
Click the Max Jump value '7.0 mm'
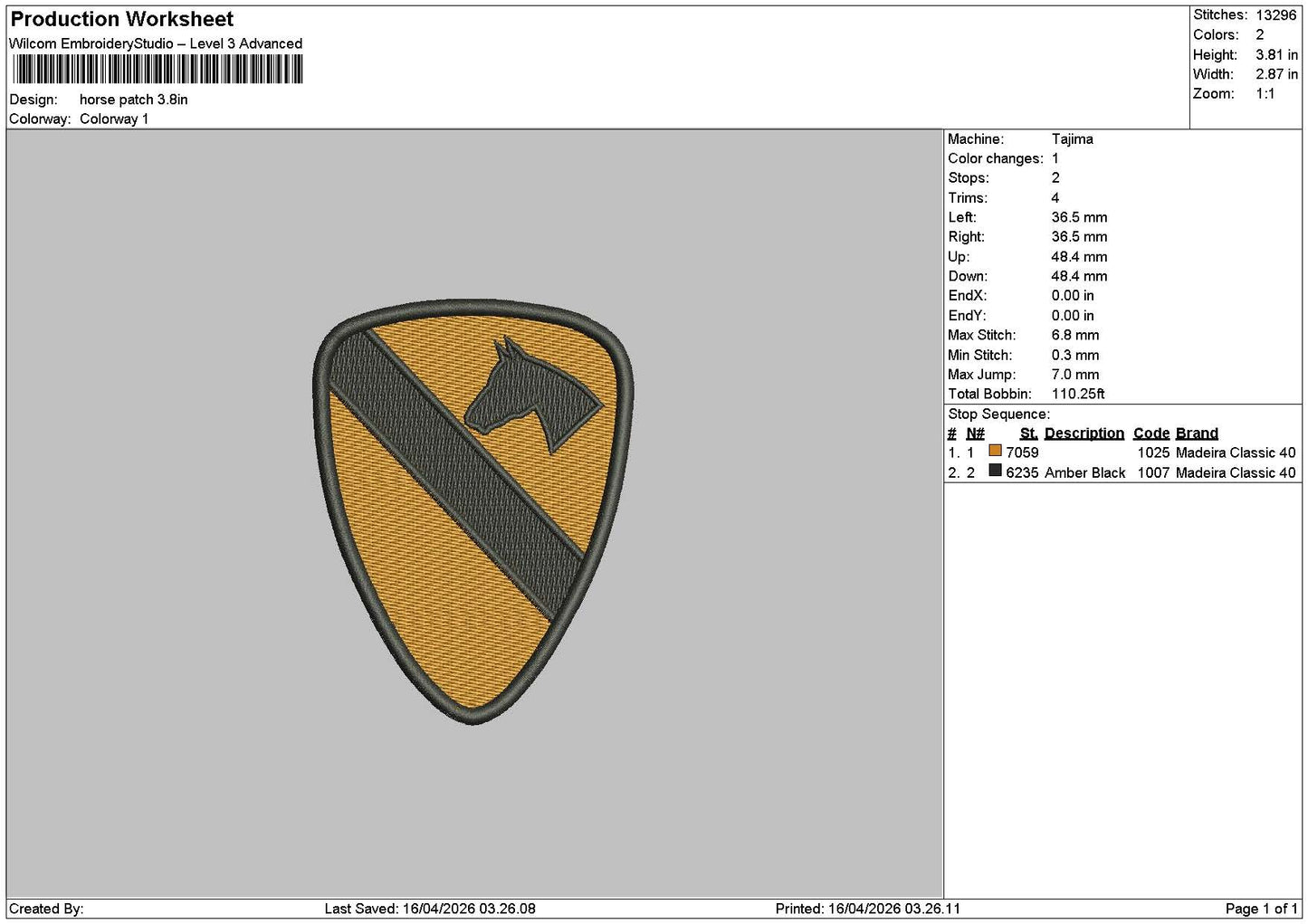pyautogui.click(x=1075, y=374)
